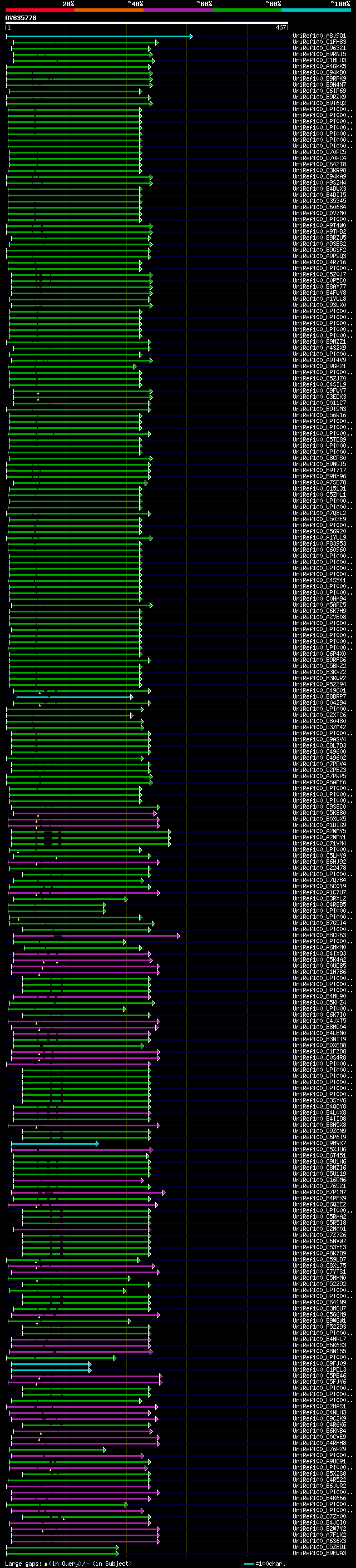This screenshot has height=1568, width=356.
Task: Select hit label UniRef100_O49601
Action: 319,690
